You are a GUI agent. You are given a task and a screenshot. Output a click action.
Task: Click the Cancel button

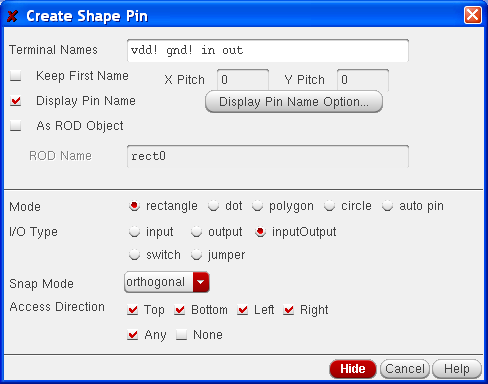click(x=405, y=369)
